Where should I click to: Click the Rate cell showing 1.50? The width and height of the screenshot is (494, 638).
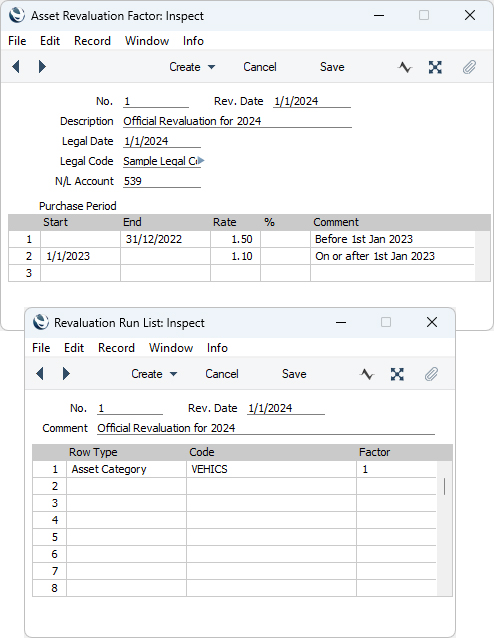coord(235,239)
